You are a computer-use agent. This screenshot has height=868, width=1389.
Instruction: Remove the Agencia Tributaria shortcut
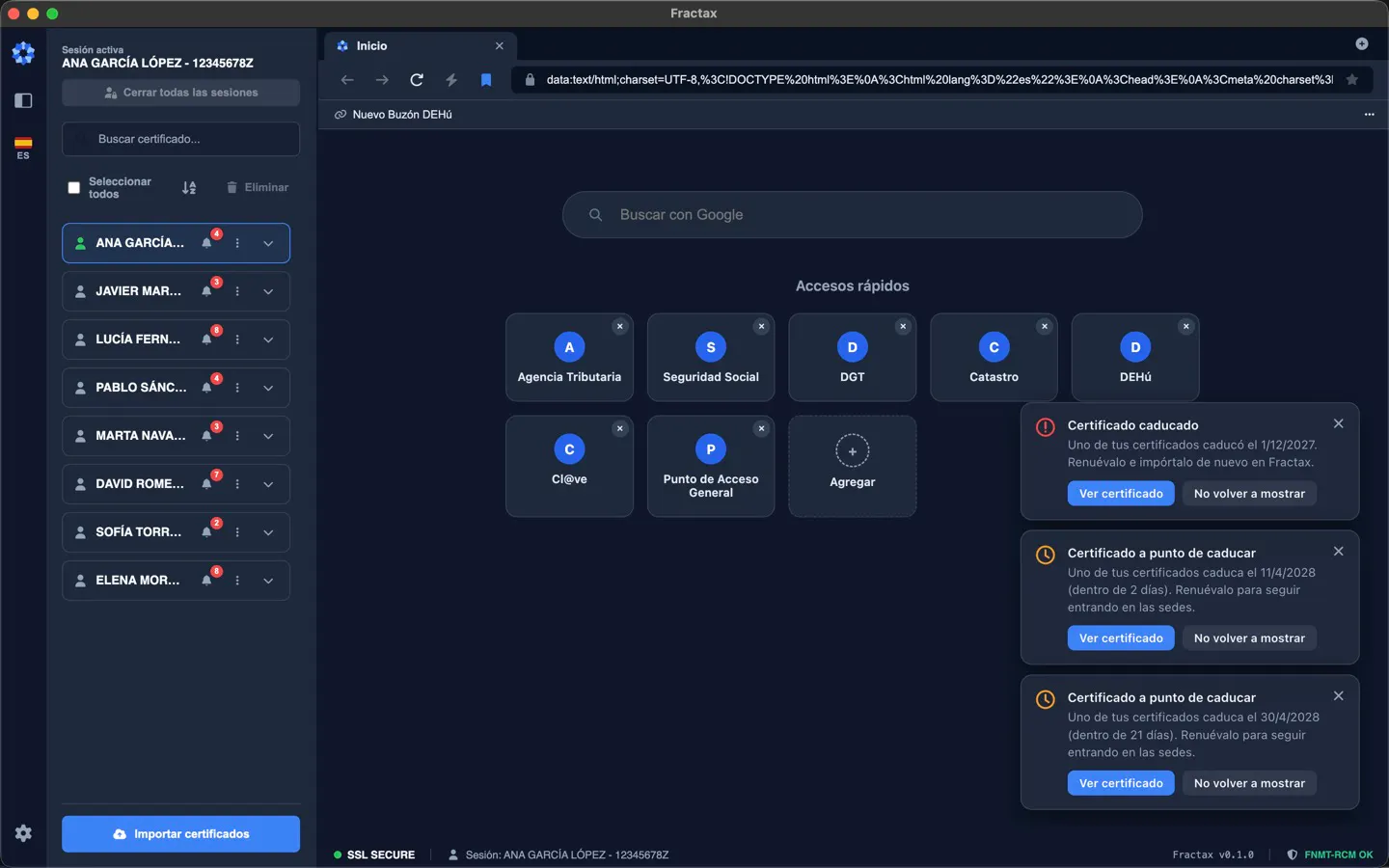click(x=620, y=326)
